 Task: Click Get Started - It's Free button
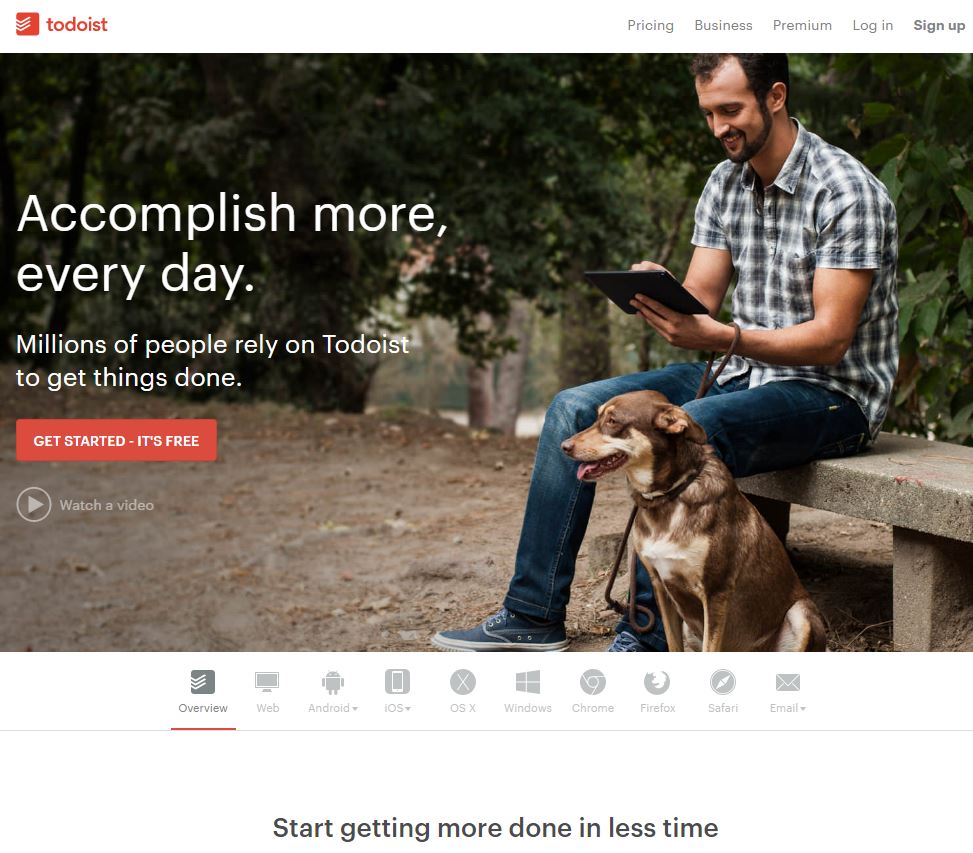coord(117,440)
